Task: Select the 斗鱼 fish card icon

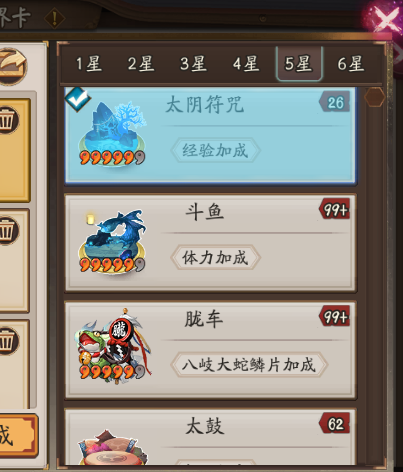Action: tap(112, 241)
